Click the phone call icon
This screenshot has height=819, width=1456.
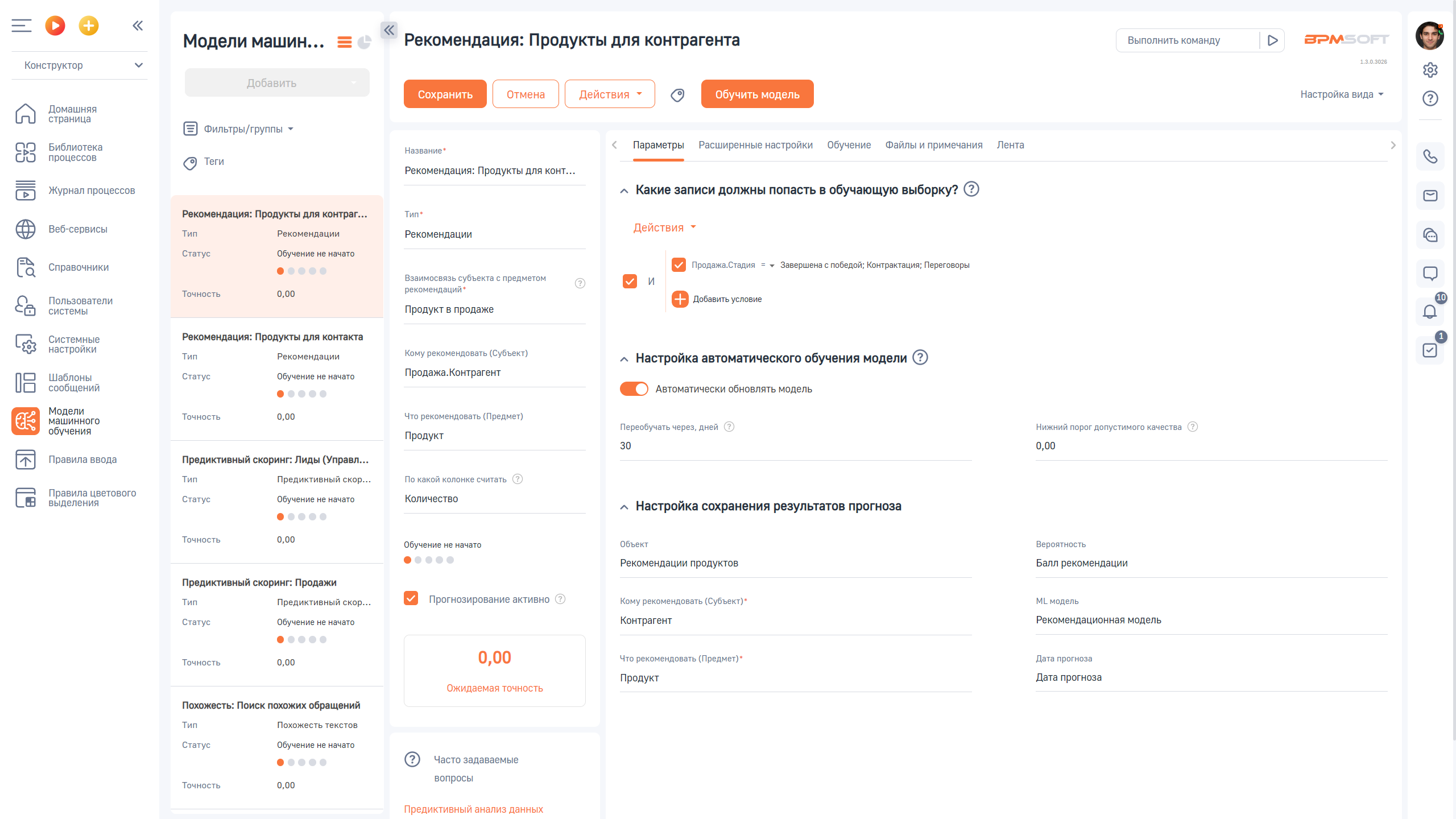pos(1429,156)
